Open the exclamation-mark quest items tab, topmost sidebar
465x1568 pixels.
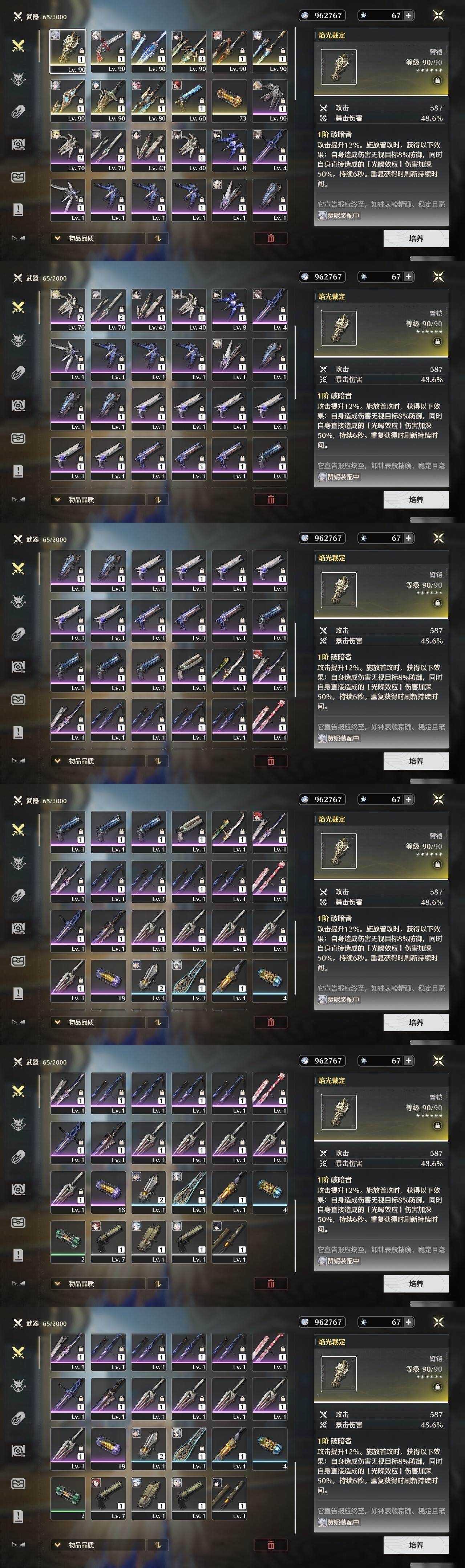(18, 209)
